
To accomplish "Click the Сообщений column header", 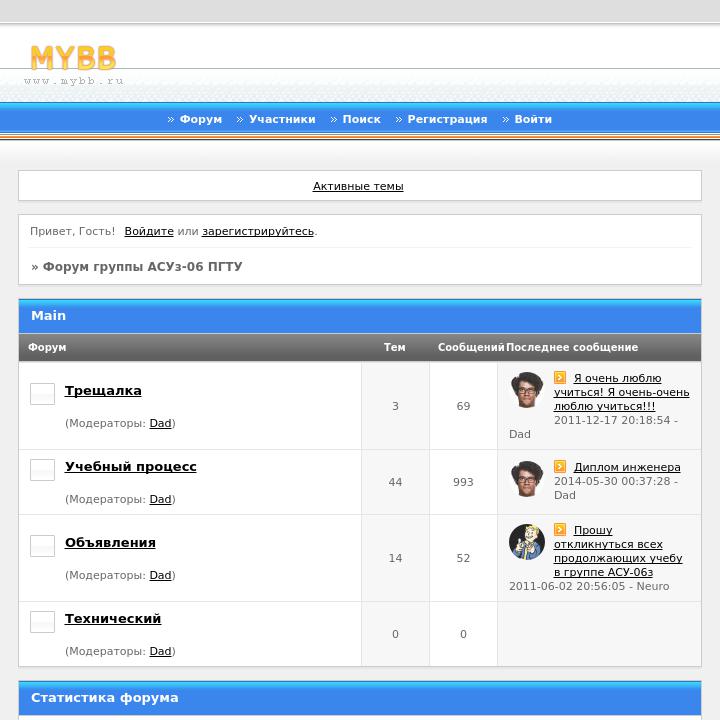I will [471, 348].
